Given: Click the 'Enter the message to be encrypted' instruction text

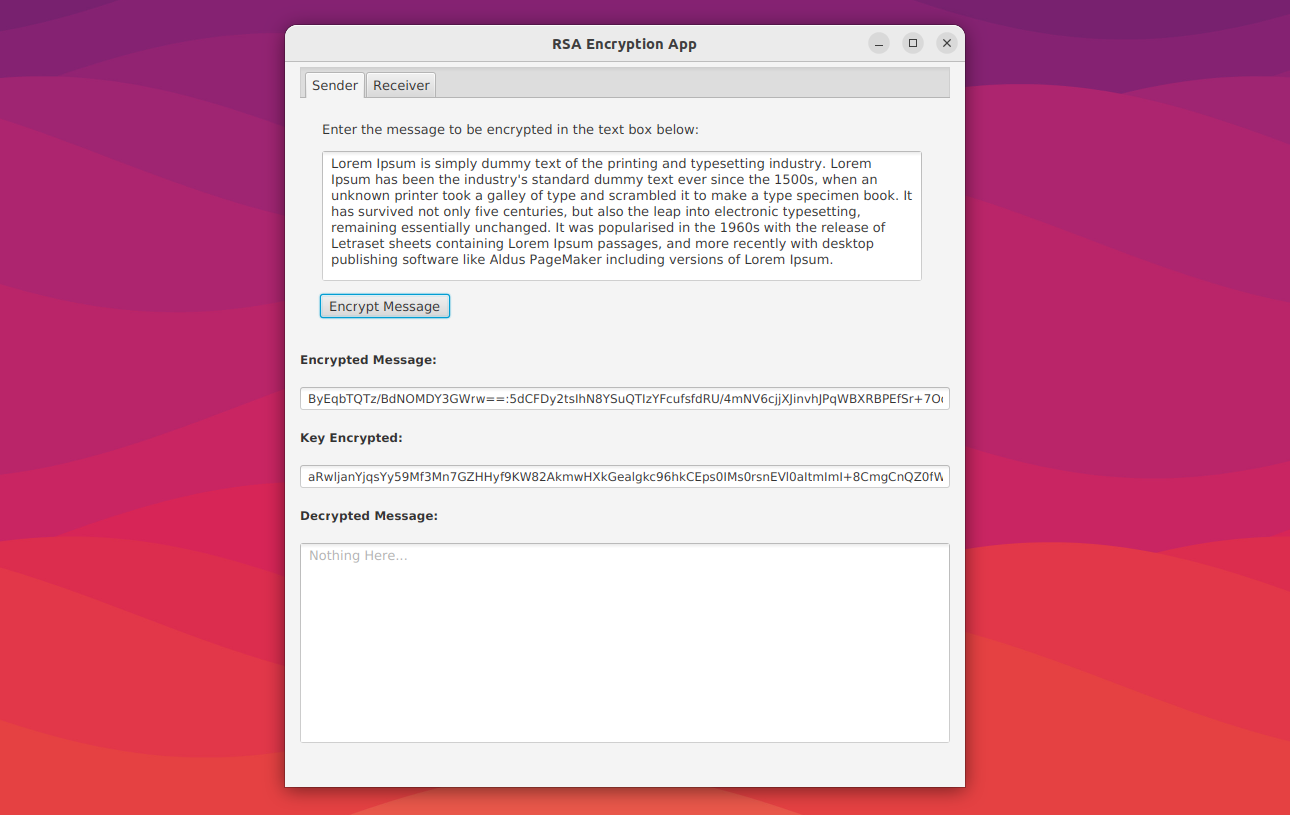Looking at the screenshot, I should coord(510,130).
